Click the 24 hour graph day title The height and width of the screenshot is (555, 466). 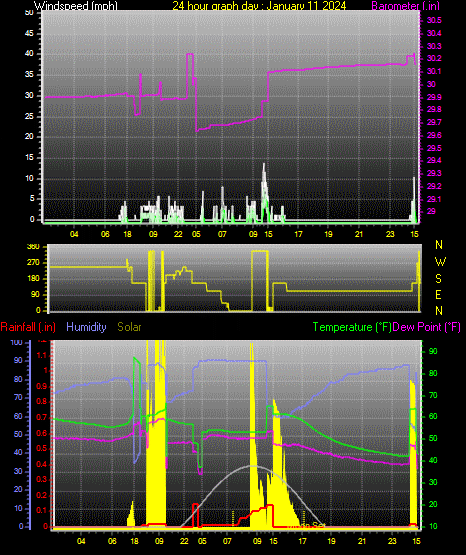point(259,6)
